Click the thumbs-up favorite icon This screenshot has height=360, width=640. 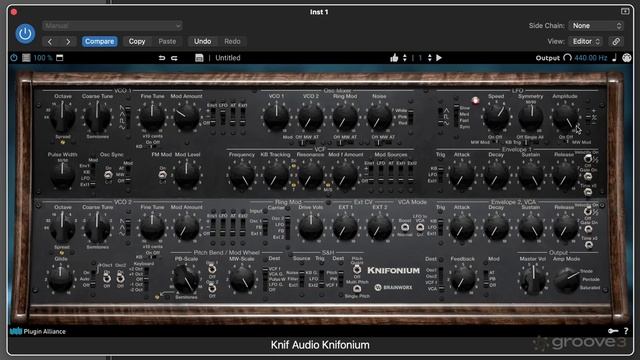394,58
